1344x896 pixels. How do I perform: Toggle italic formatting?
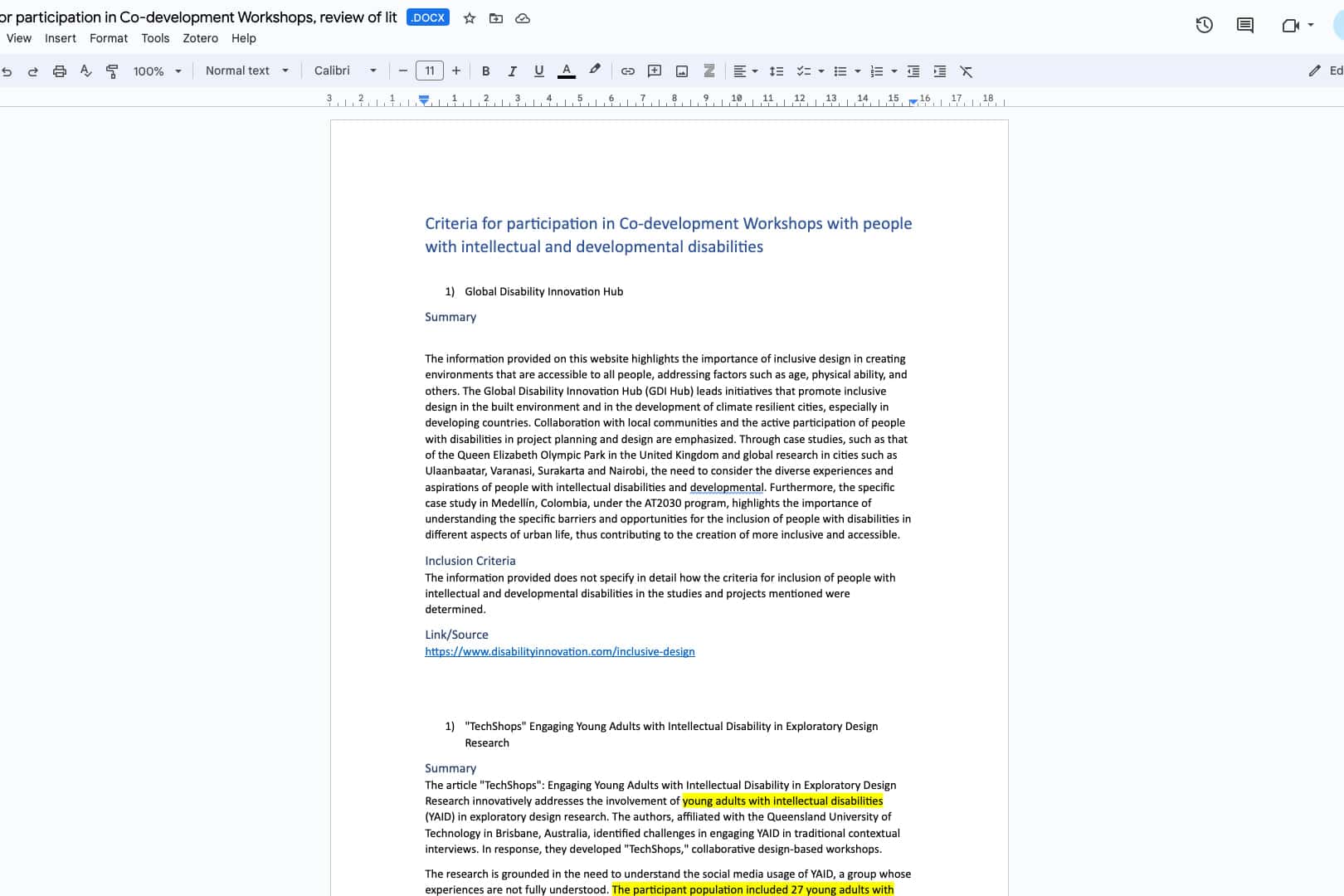pos(512,71)
